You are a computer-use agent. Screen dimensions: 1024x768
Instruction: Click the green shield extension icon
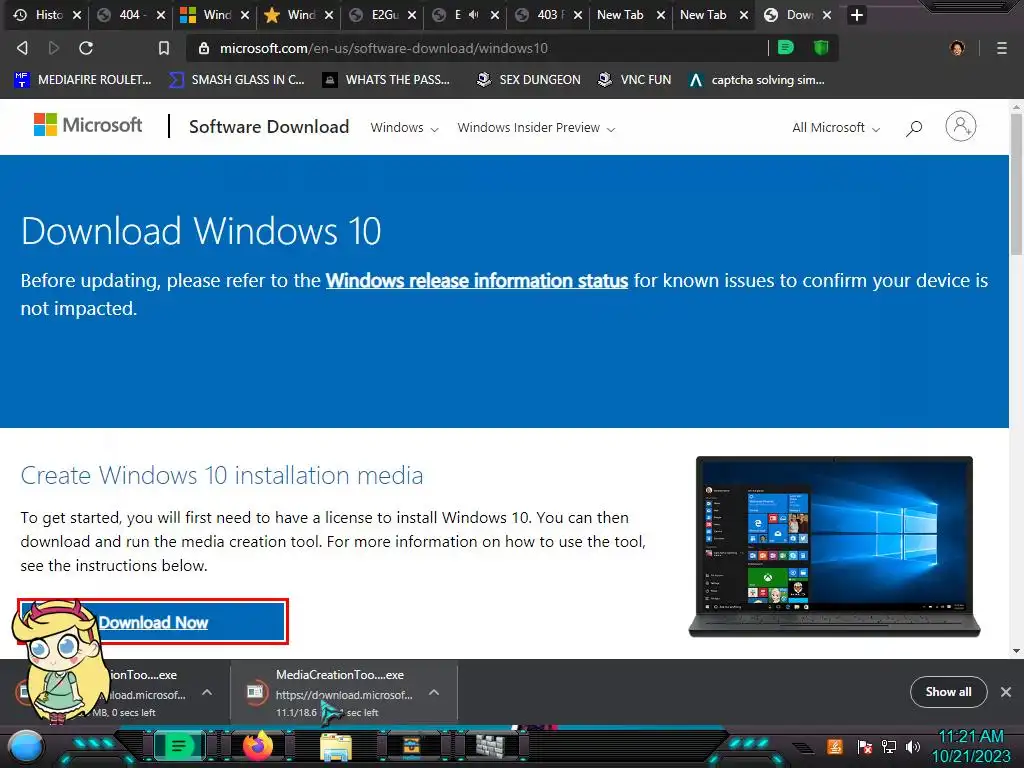(821, 47)
